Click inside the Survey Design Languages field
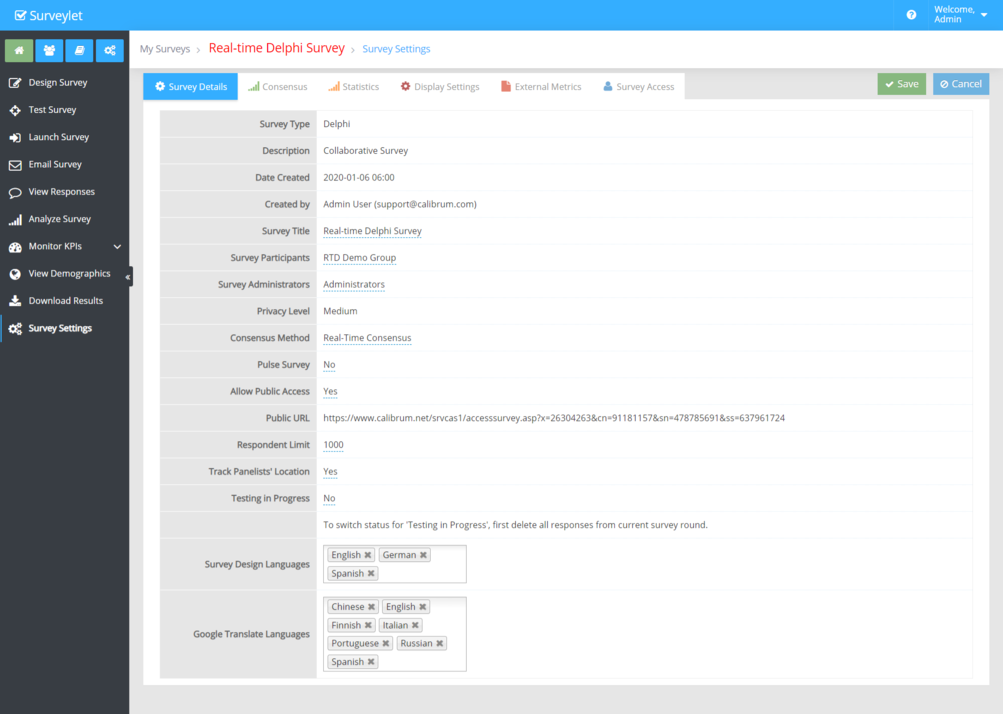The image size is (1003, 714). 420,573
